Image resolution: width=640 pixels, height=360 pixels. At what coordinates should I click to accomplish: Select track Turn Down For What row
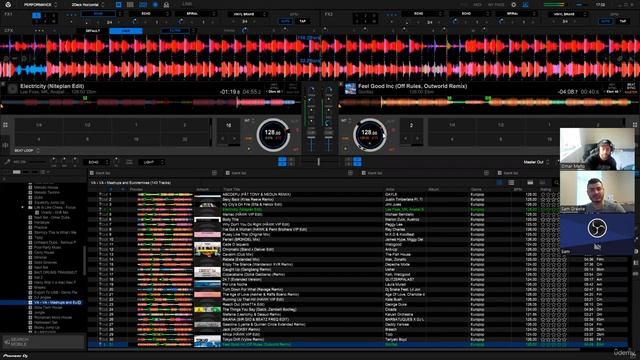tap(358, 289)
